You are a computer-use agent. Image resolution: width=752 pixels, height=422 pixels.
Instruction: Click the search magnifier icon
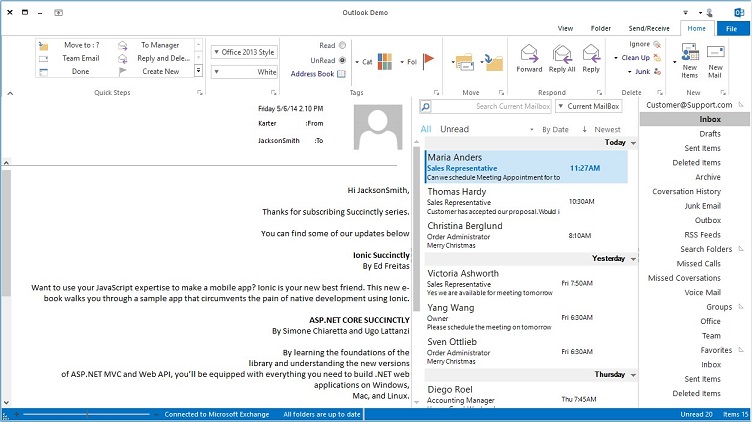coord(425,106)
